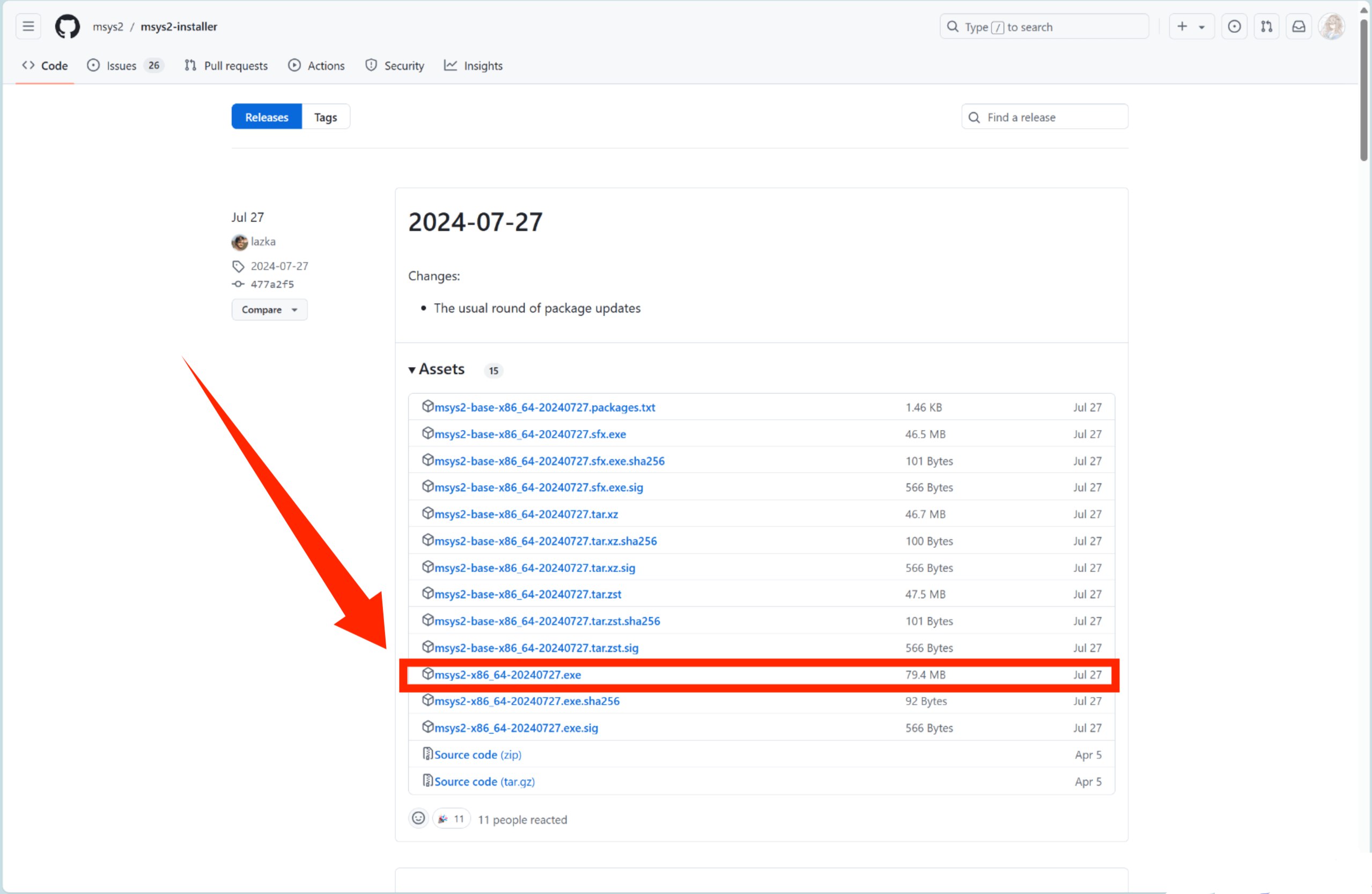
Task: Switch to the Tags view
Action: (x=326, y=117)
